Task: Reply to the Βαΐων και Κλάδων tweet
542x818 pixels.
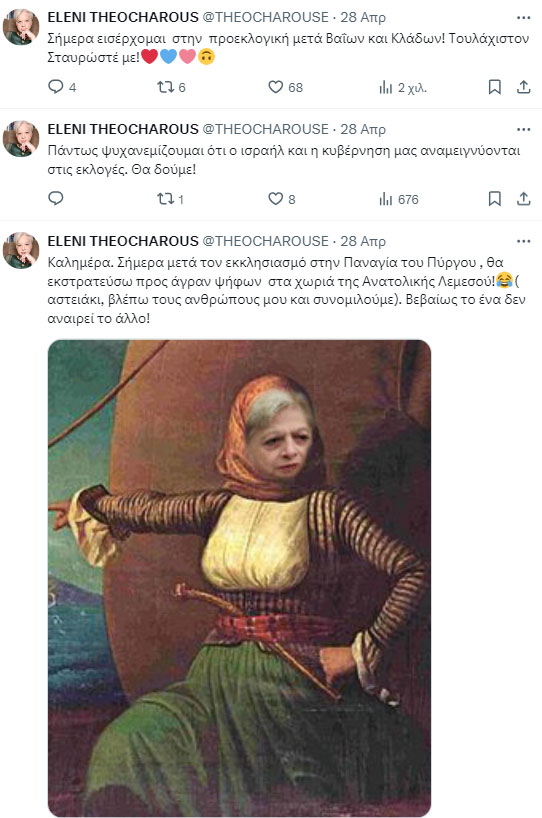Action: point(62,87)
